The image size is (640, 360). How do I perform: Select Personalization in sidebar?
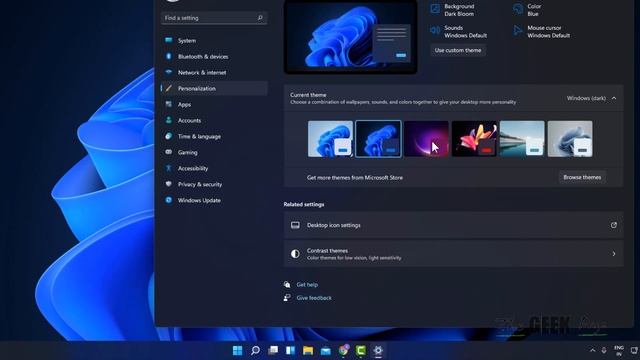pyautogui.click(x=214, y=88)
